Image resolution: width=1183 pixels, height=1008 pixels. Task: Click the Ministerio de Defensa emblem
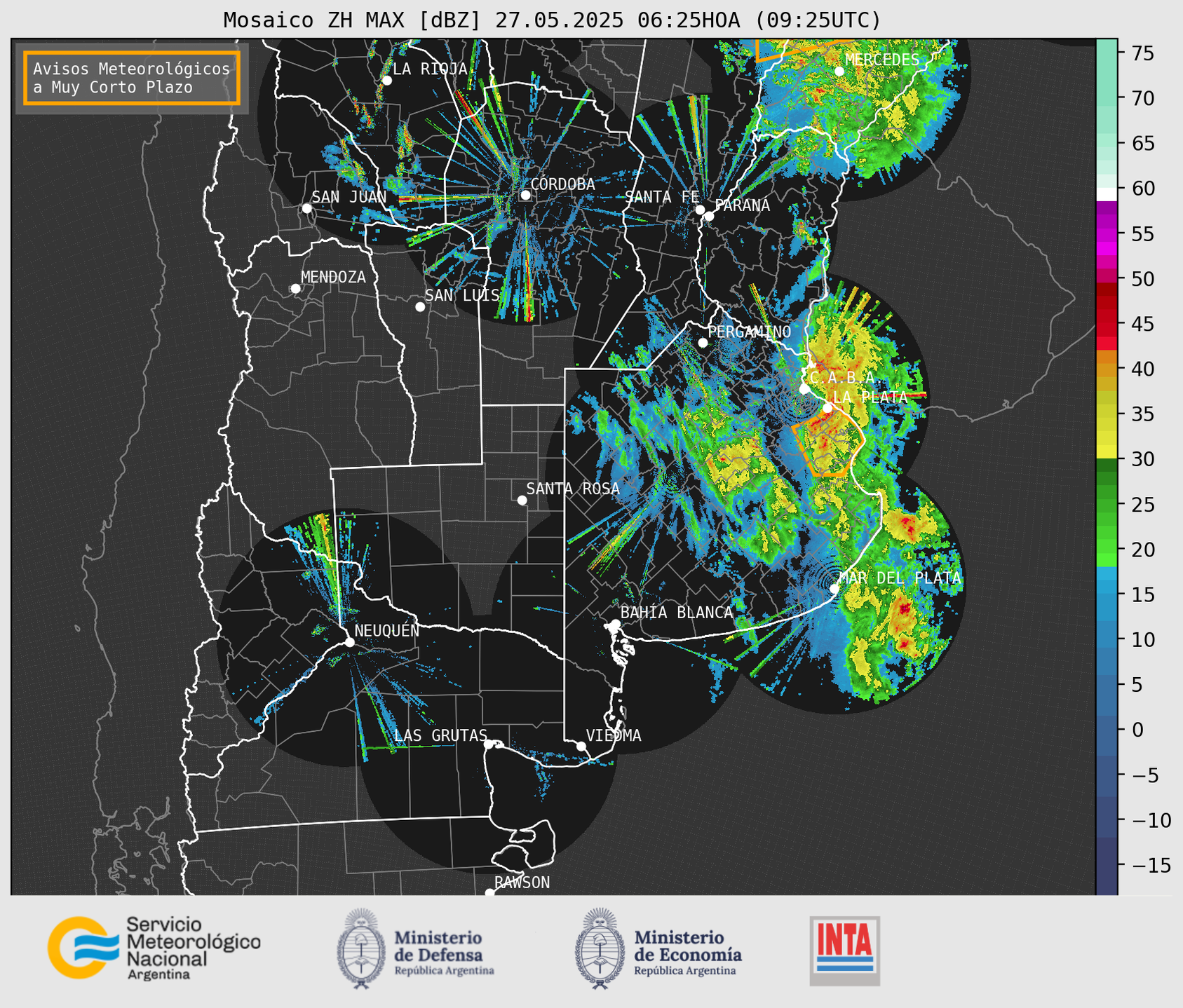361,948
